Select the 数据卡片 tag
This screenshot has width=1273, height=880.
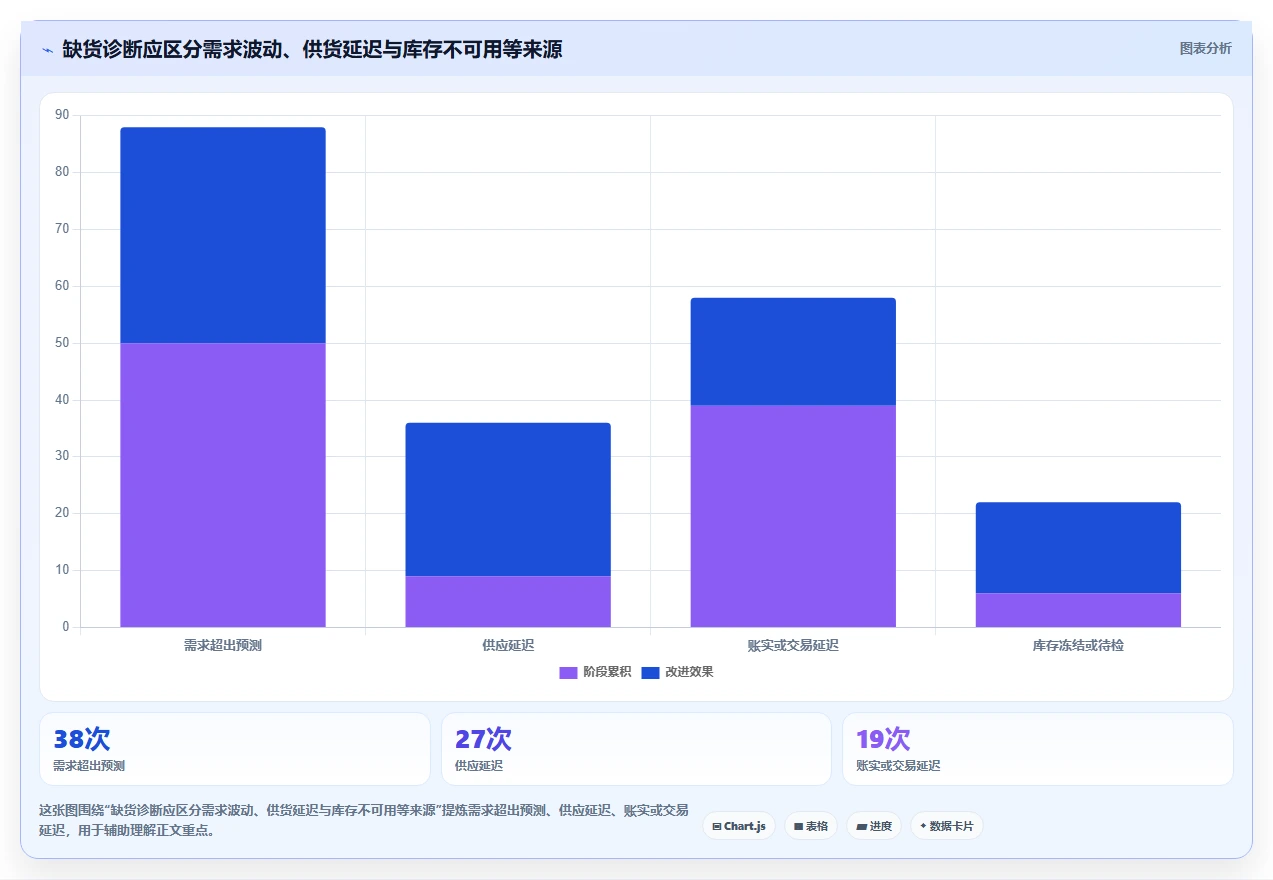(947, 826)
